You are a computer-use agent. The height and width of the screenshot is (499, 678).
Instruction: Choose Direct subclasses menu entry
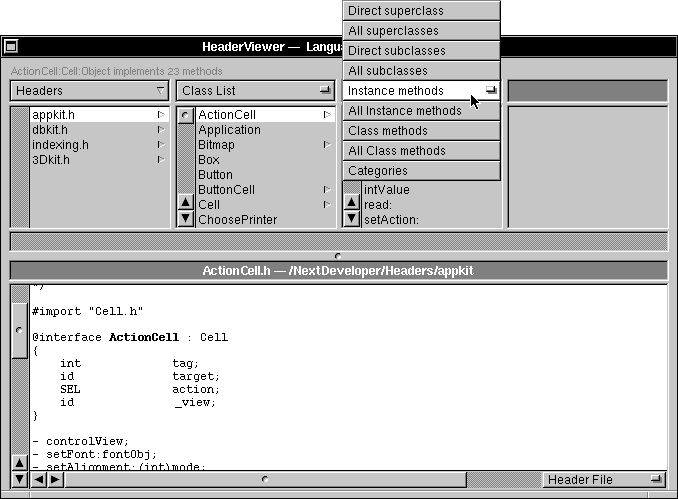[x=421, y=51]
